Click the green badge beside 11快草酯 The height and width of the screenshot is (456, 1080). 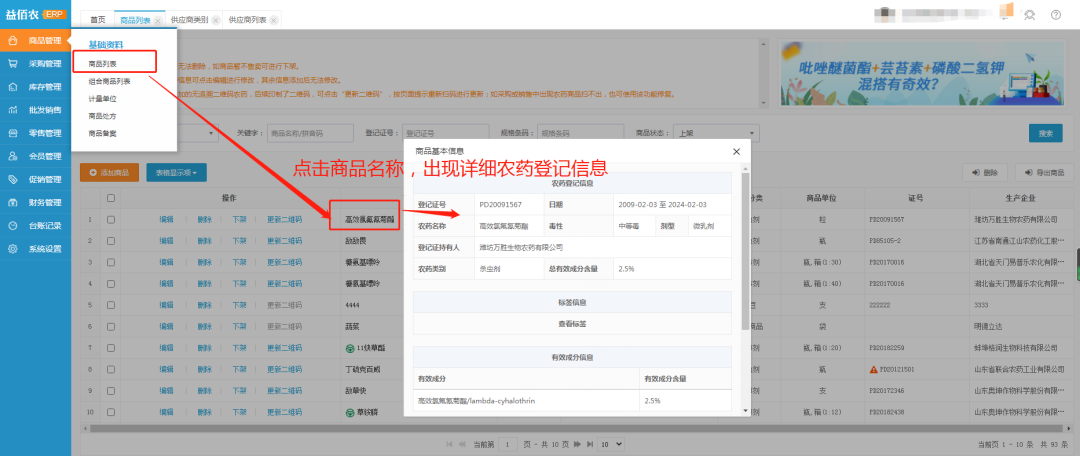(349, 348)
